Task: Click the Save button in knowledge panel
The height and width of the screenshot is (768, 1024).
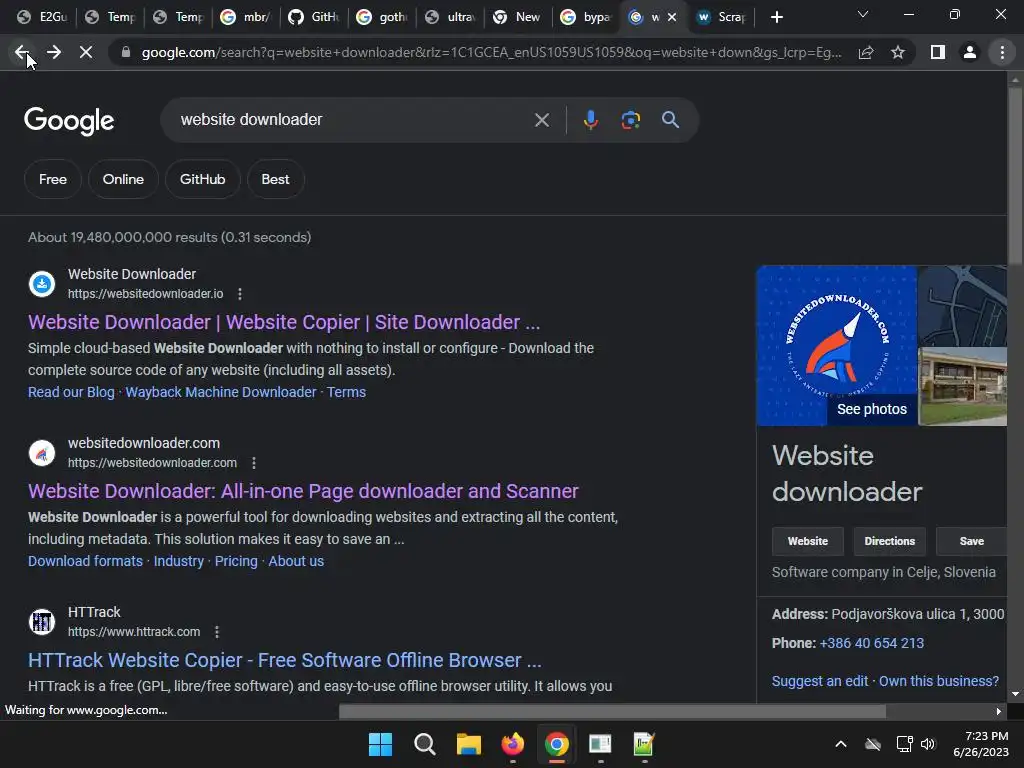Action: click(972, 541)
